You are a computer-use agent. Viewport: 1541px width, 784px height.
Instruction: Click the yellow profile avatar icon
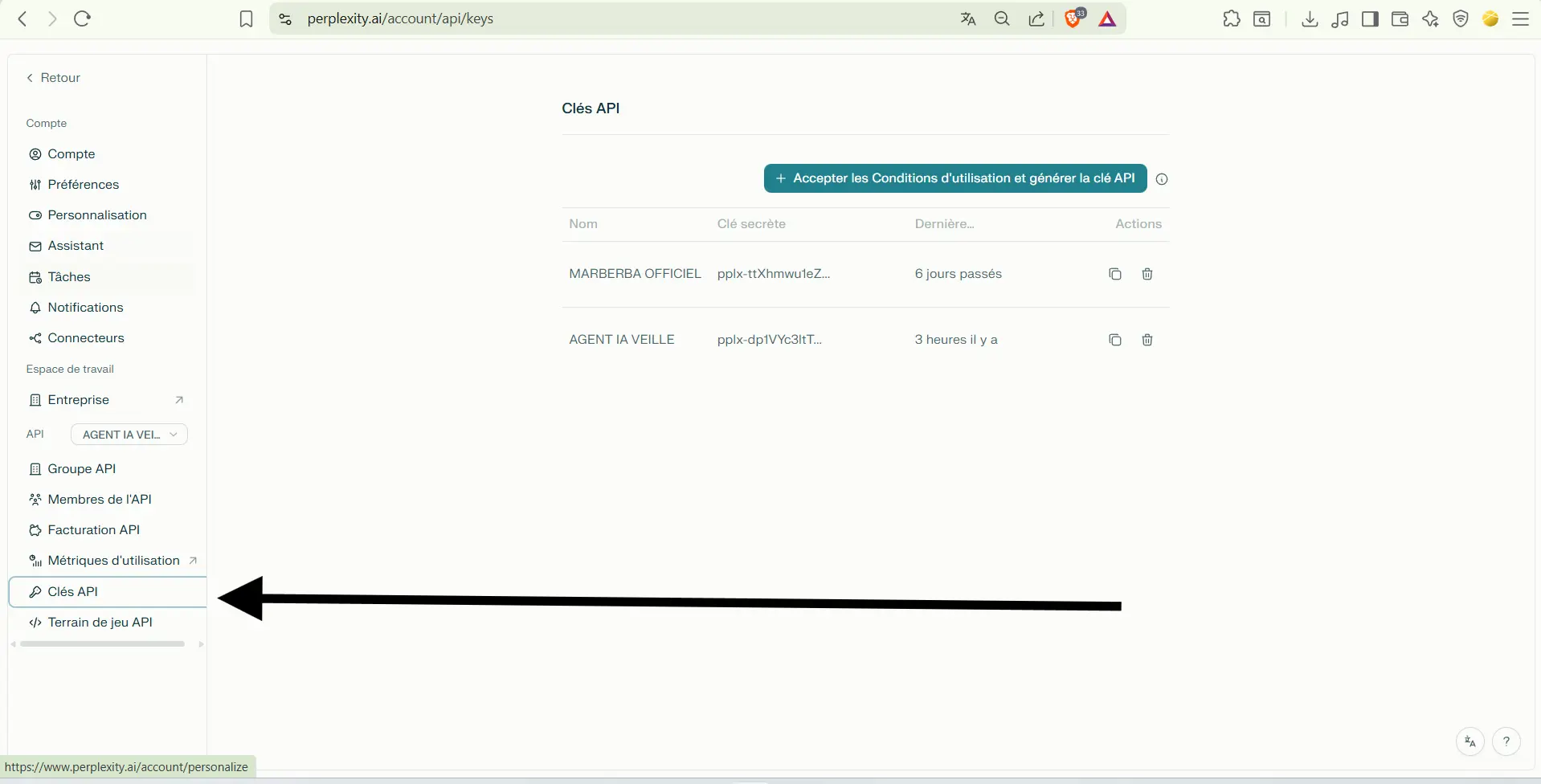(1490, 18)
